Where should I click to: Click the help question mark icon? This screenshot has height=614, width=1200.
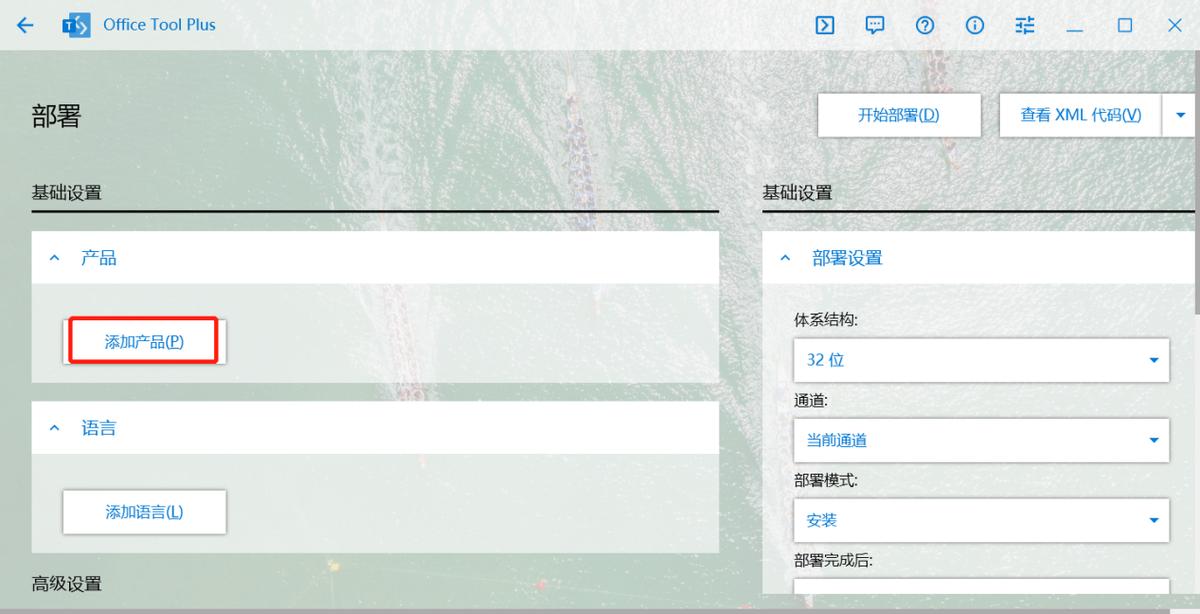[924, 25]
